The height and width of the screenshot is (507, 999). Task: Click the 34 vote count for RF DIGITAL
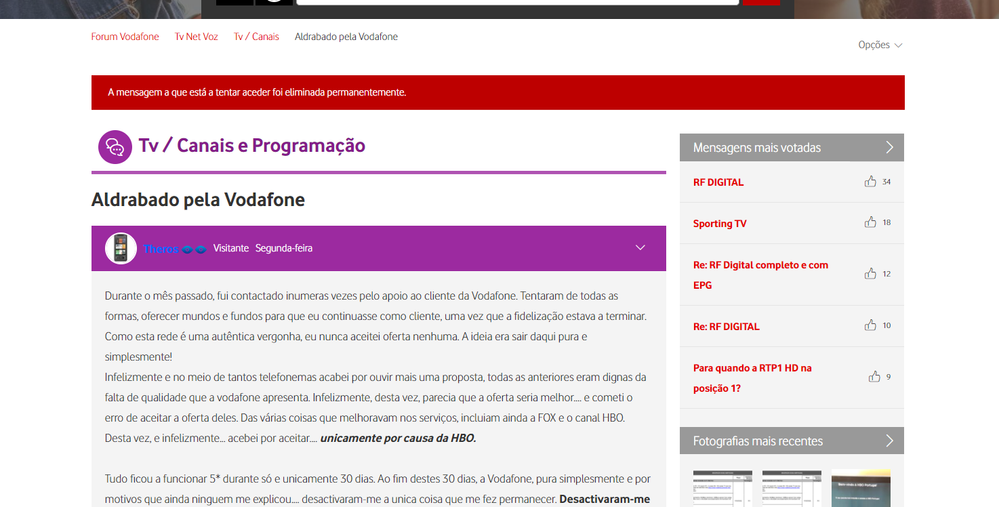point(886,182)
